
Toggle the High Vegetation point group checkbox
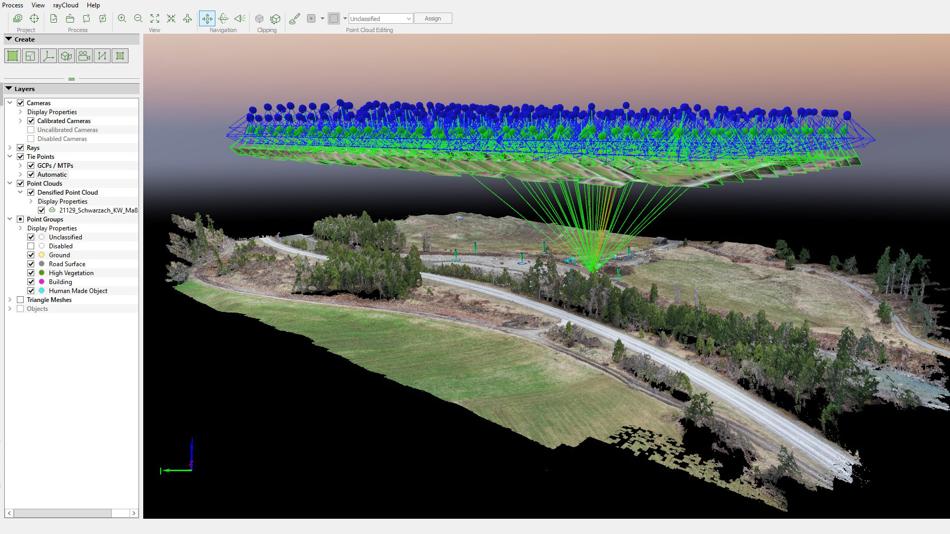coord(31,273)
